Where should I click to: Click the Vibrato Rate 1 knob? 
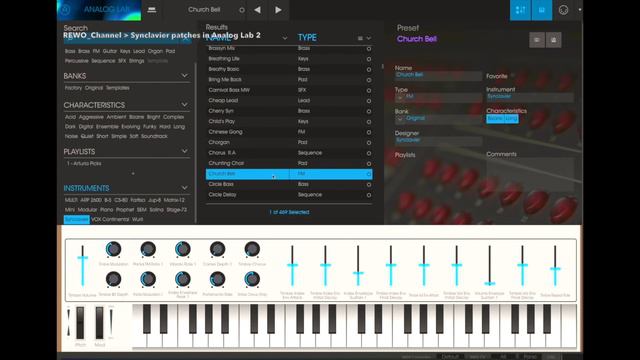tap(182, 249)
